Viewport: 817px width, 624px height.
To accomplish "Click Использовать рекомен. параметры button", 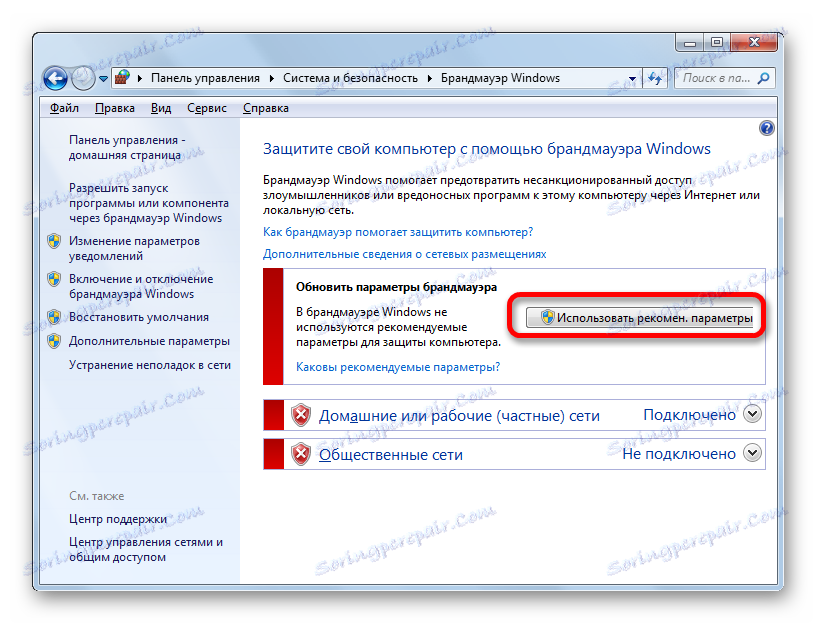I will click(640, 318).
